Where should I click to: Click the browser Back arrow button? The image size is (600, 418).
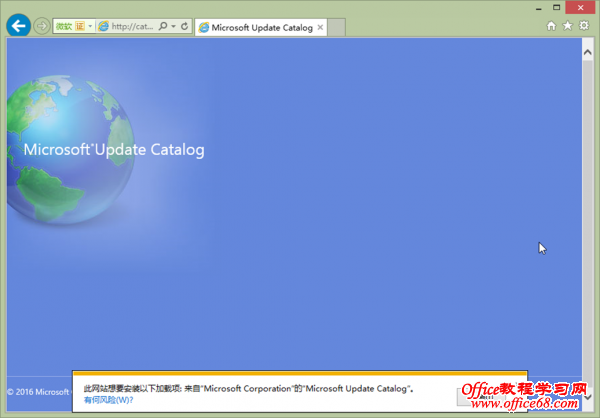click(x=18, y=25)
